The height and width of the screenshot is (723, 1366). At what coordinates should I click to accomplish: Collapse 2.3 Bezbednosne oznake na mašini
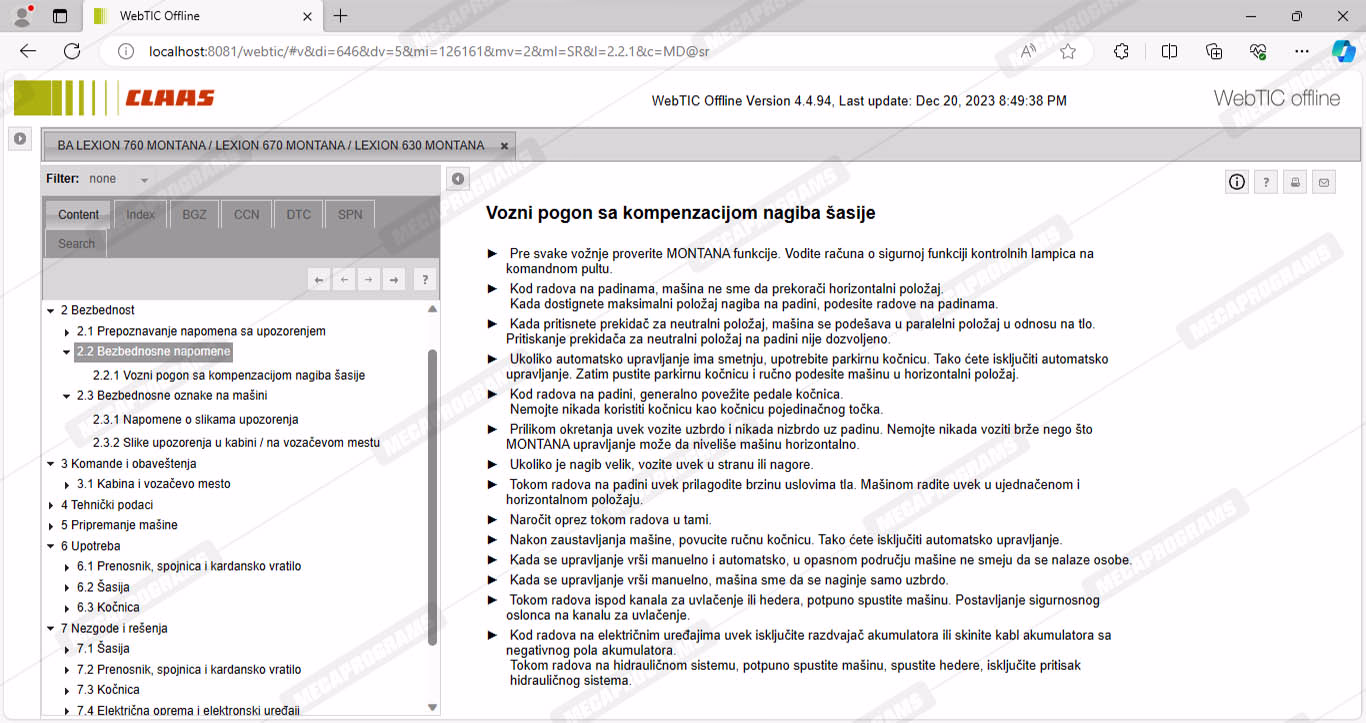click(67, 396)
